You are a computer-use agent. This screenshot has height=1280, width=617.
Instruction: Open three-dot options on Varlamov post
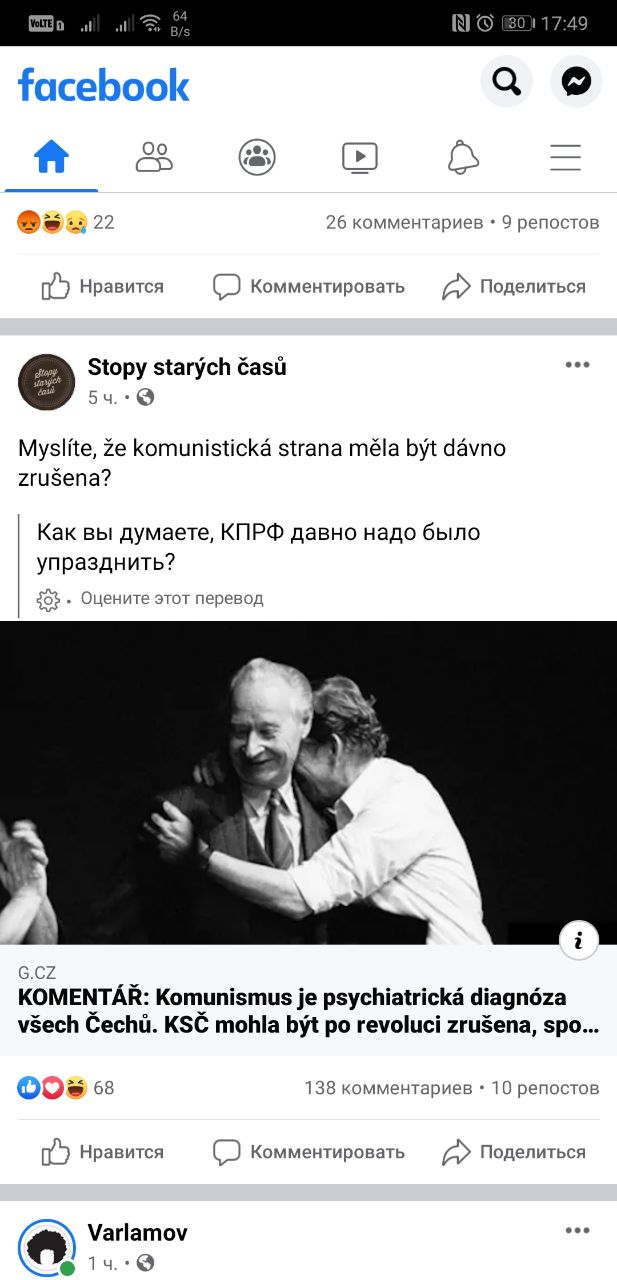(577, 1231)
